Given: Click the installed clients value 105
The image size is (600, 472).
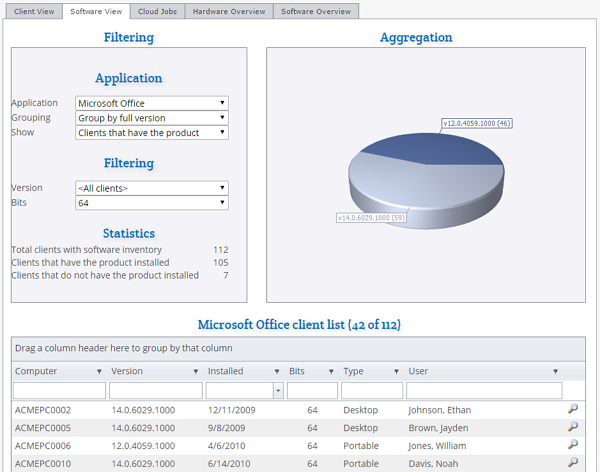Looking at the screenshot, I should (x=221, y=263).
